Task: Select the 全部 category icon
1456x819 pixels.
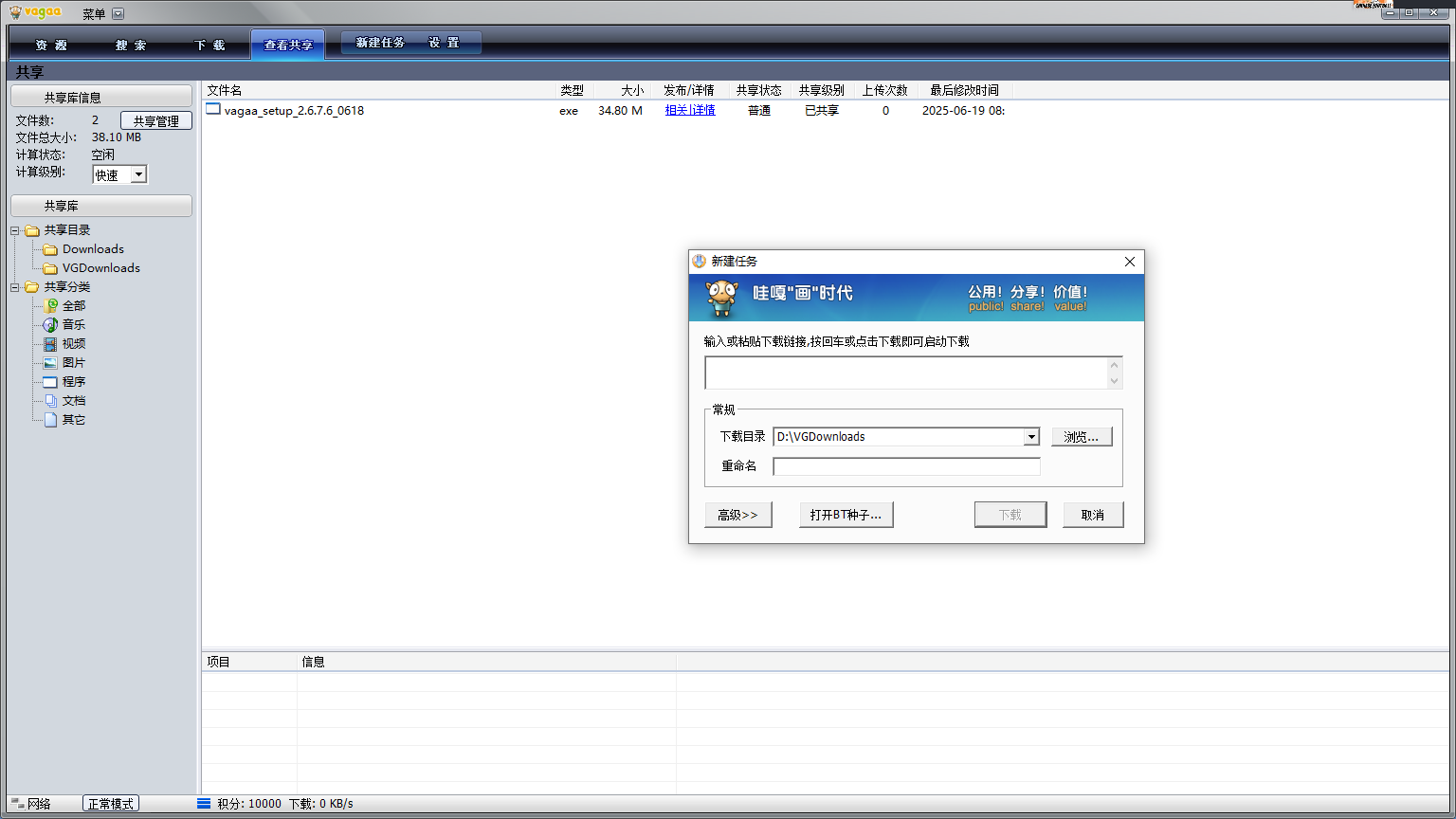Action: (50, 306)
